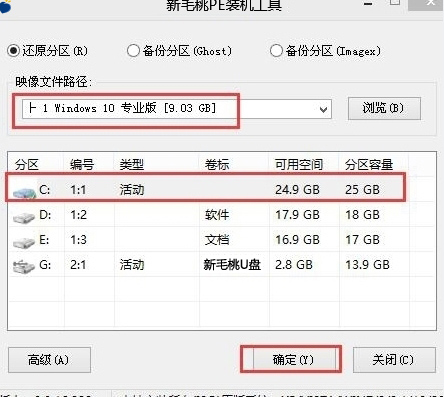
Task: Click the E: drive icon
Action: point(24,242)
